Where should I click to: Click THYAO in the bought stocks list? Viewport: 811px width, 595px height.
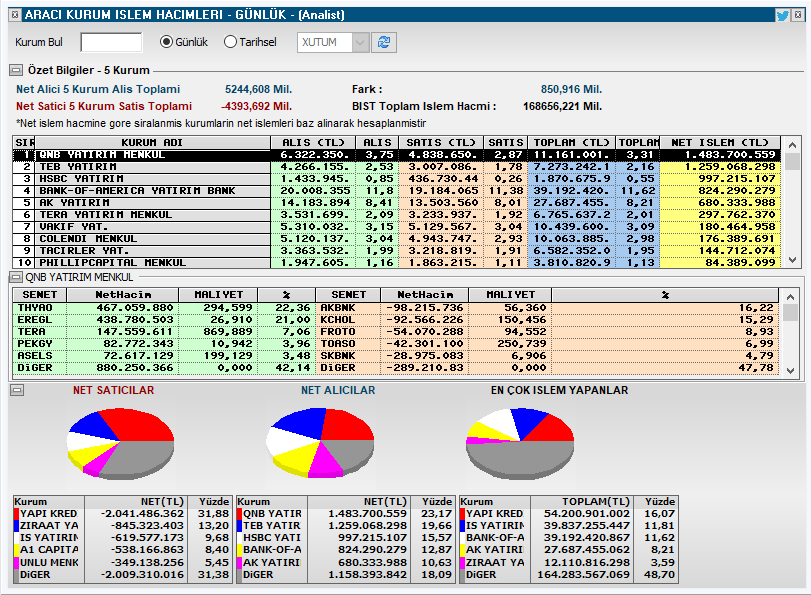pos(35,308)
